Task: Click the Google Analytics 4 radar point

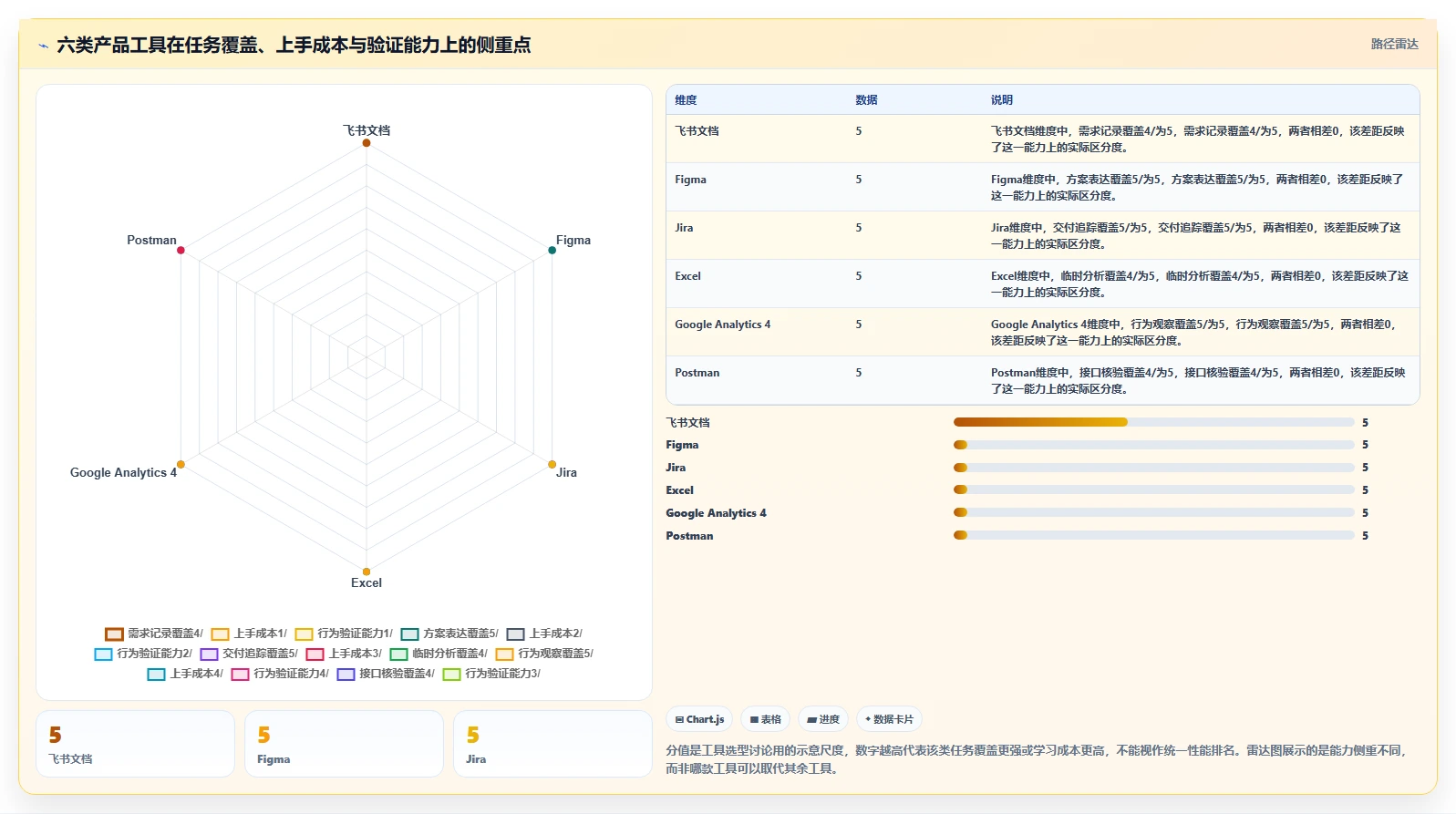Action: 181,465
